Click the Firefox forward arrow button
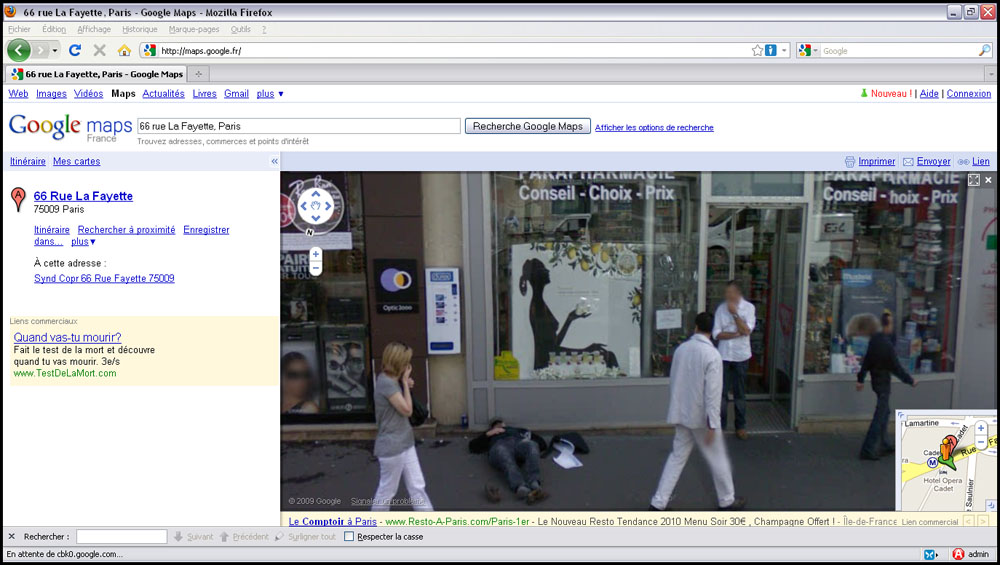Image resolution: width=1000 pixels, height=565 pixels. pyautogui.click(x=40, y=50)
